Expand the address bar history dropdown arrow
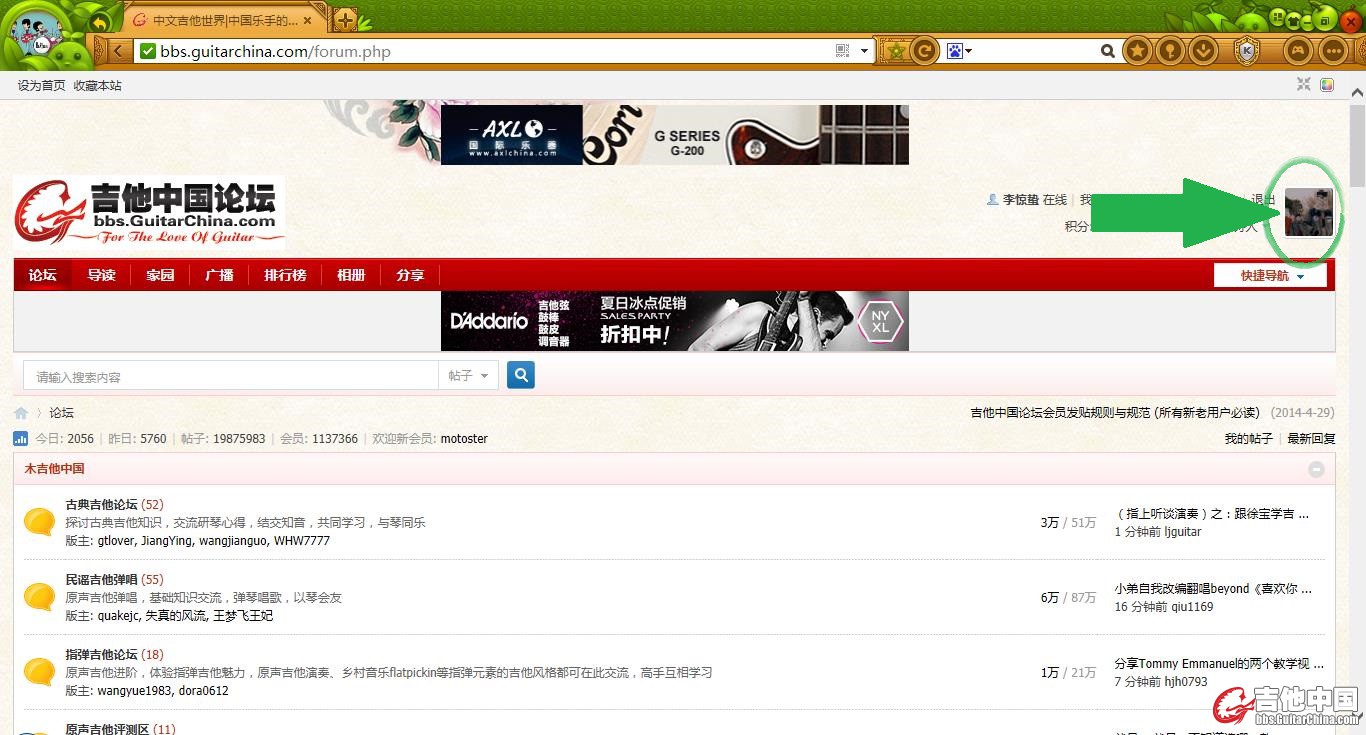The image size is (1366, 735). (865, 51)
